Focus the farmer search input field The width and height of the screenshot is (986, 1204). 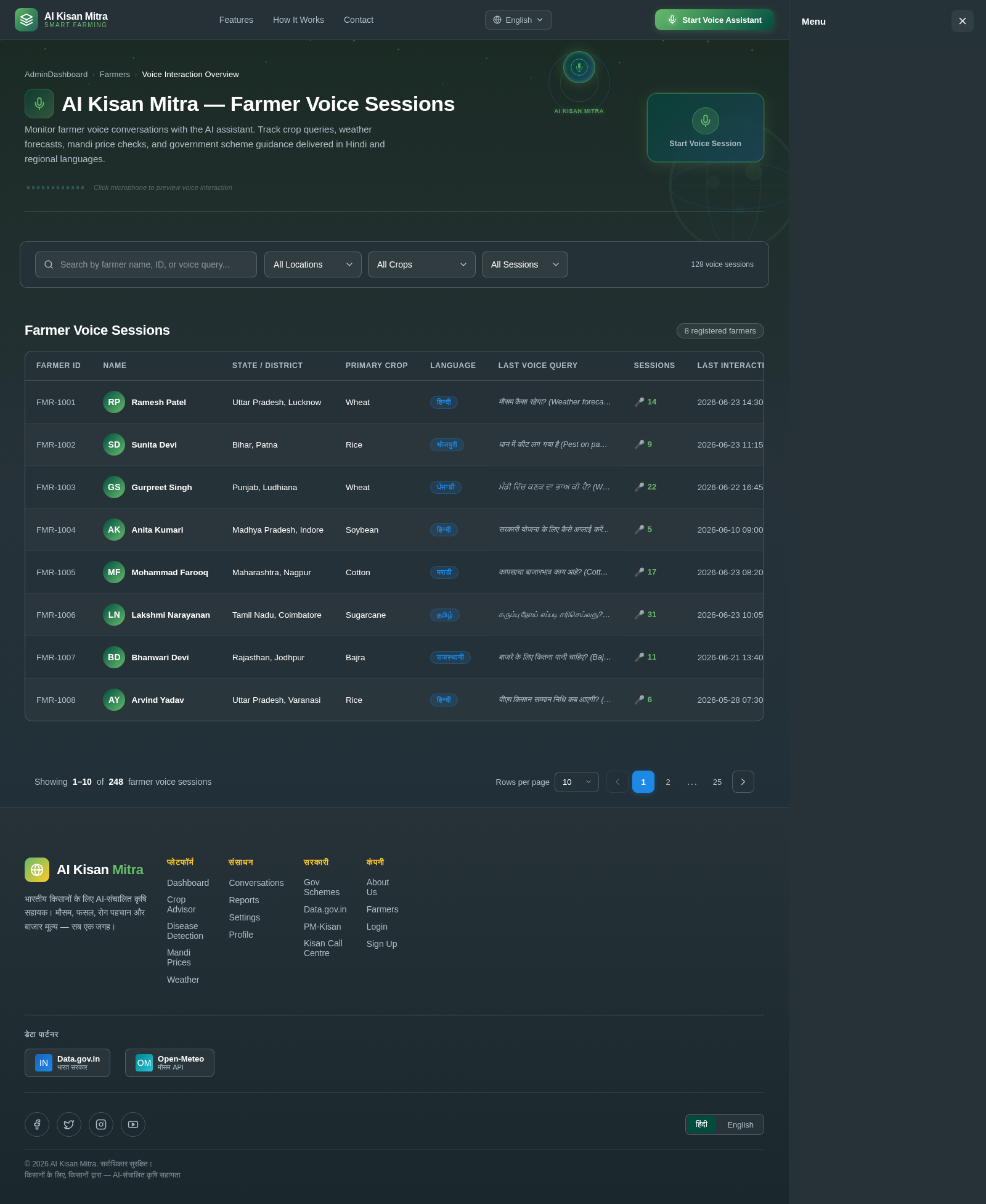[146, 264]
